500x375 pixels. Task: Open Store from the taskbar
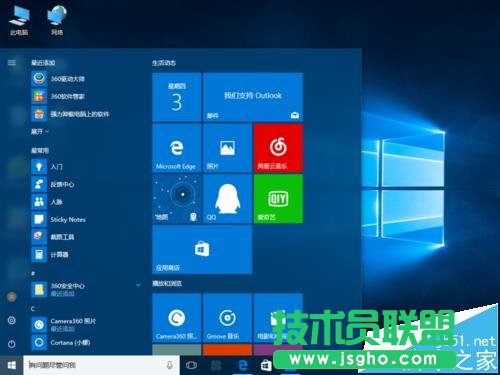pos(266,365)
